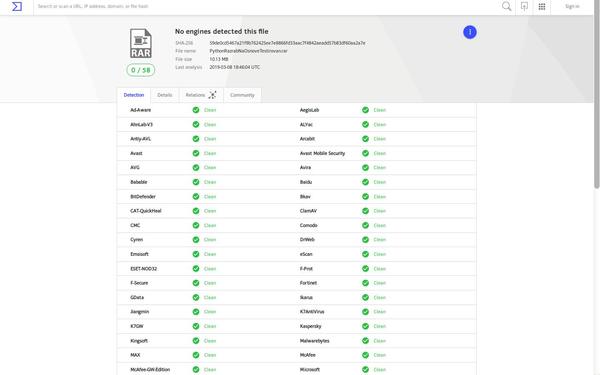The height and width of the screenshot is (375, 600).
Task: Click the F-Secure engine name
Action: (x=139, y=283)
